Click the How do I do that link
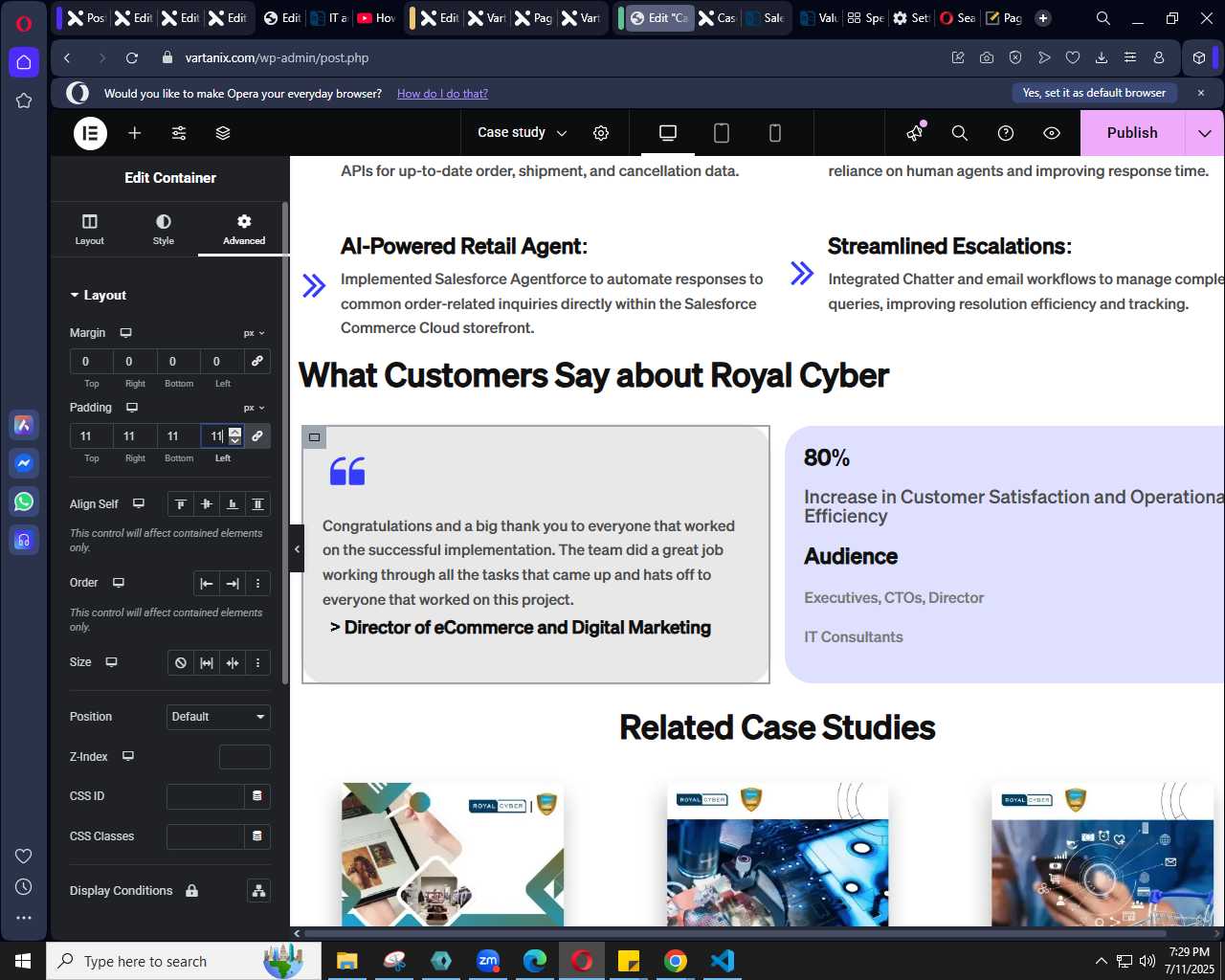This screenshot has height=980, width=1225. (x=442, y=94)
